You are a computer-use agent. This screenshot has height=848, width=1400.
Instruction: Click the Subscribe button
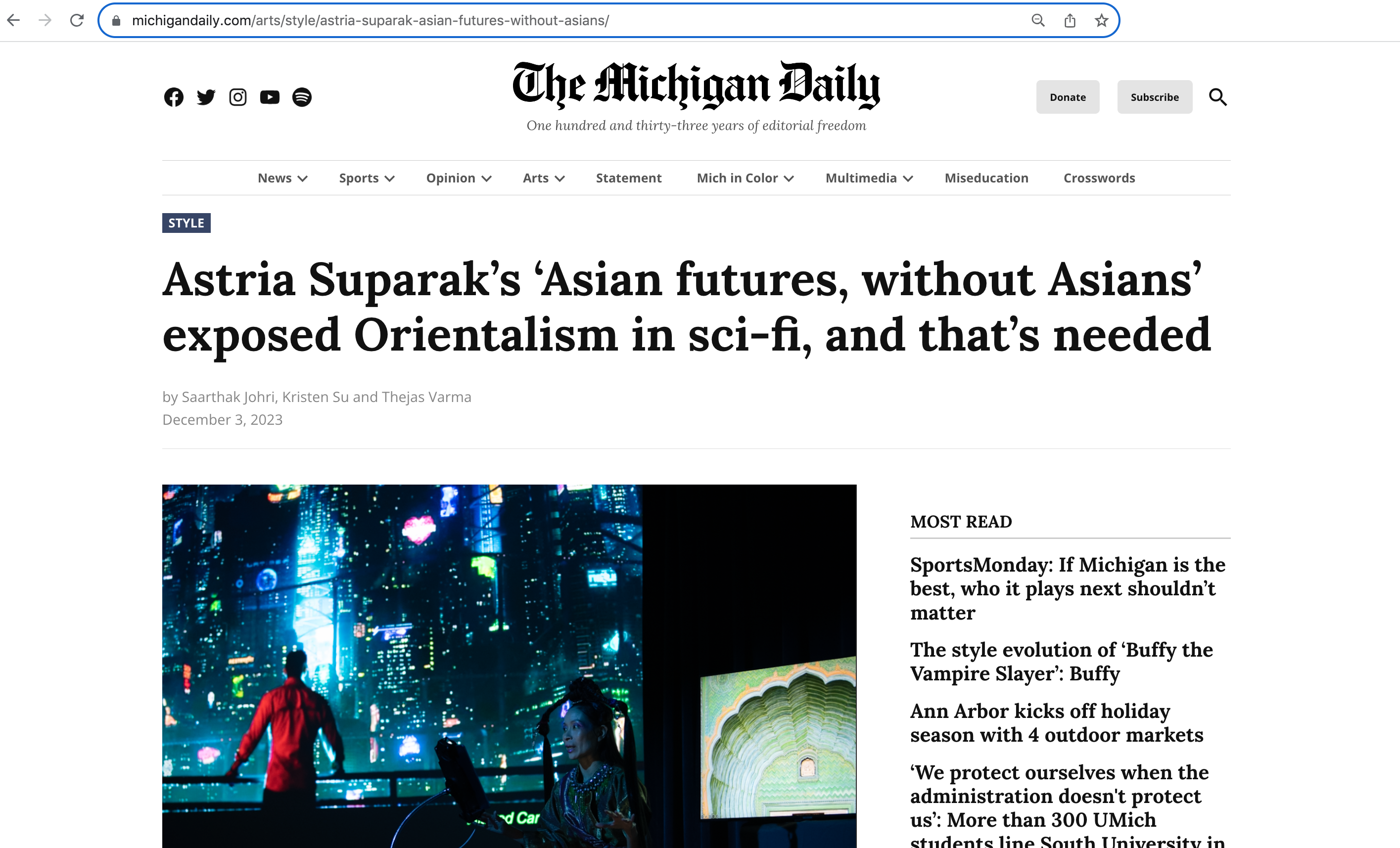(1155, 97)
